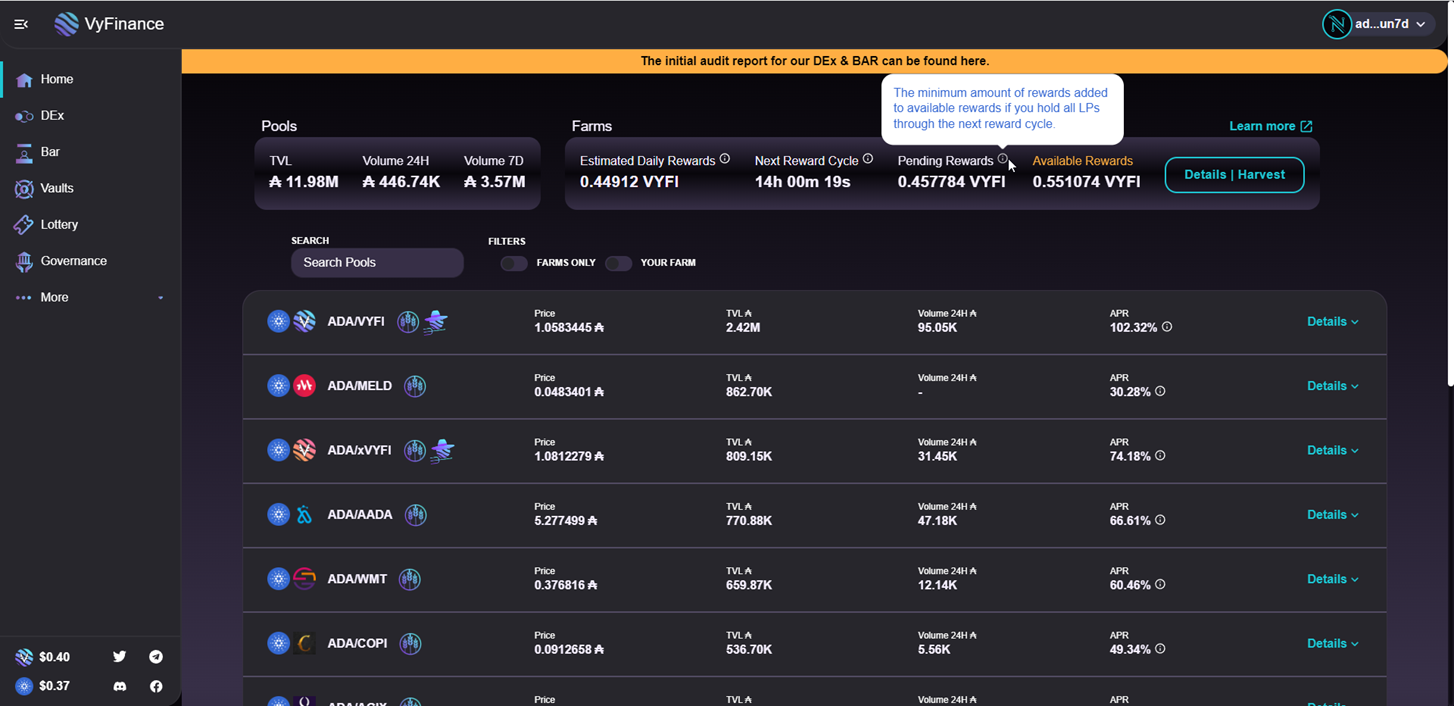Open the Facebook link icon
Image resolution: width=1454 pixels, height=706 pixels.
coord(156,686)
